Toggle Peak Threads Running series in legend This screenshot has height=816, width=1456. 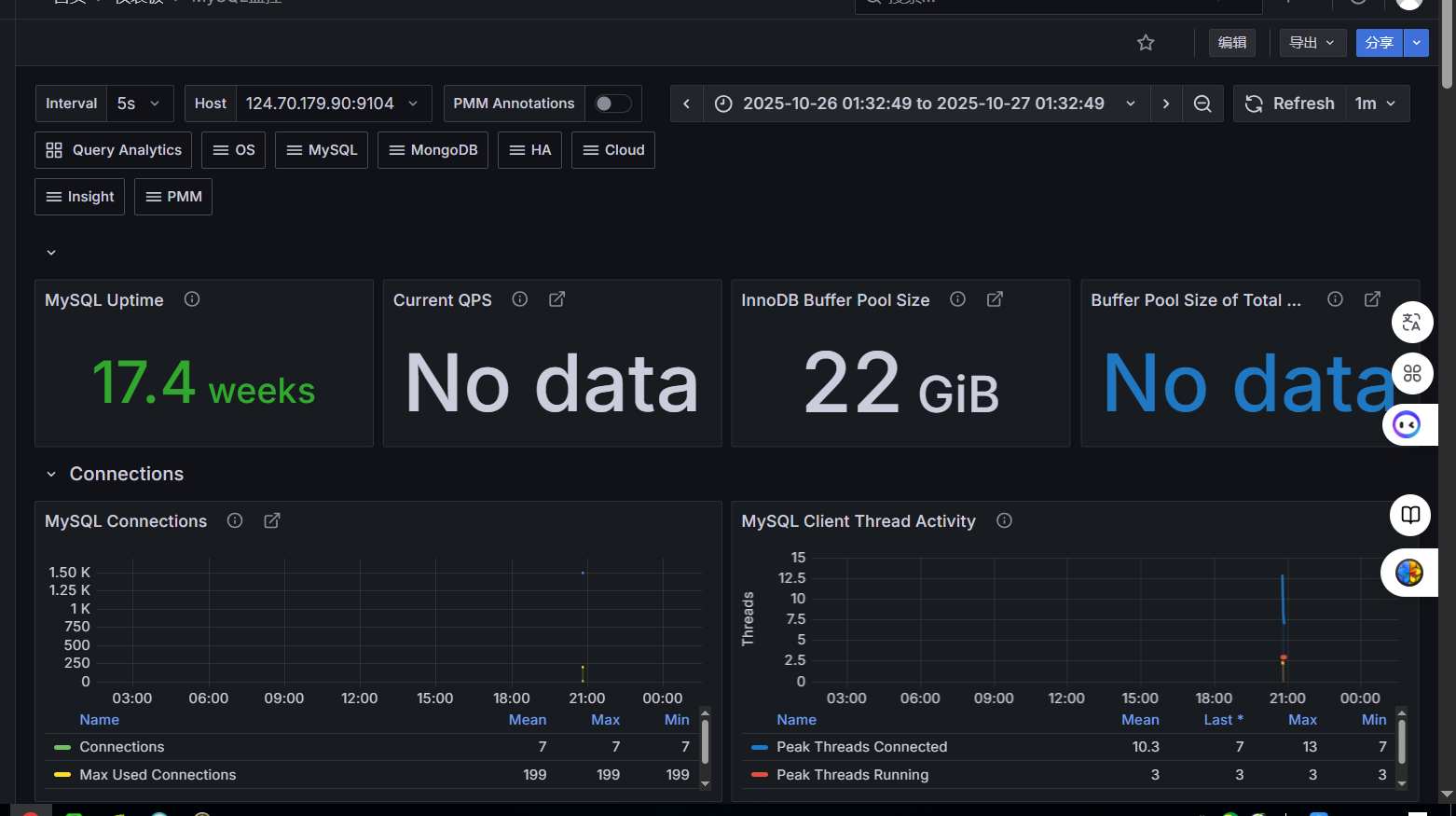tap(852, 775)
